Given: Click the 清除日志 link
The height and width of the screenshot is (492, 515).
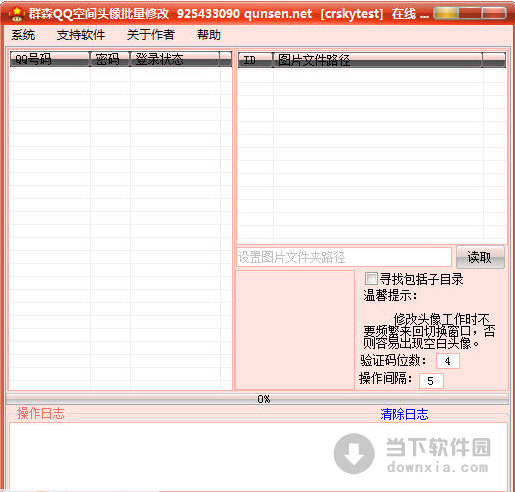Looking at the screenshot, I should [404, 414].
